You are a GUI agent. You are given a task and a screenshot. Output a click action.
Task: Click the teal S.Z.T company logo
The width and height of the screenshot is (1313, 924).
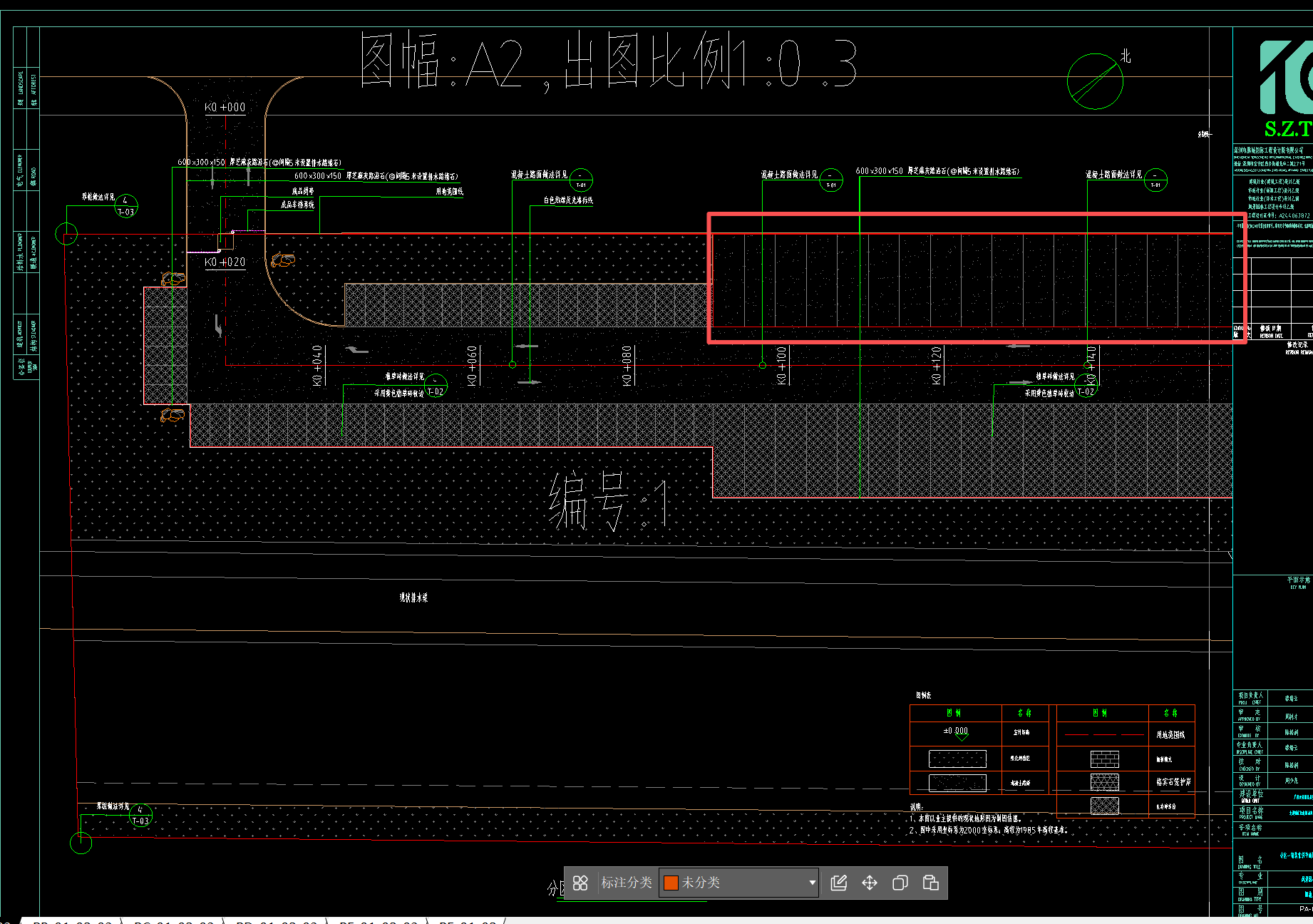point(1287,88)
